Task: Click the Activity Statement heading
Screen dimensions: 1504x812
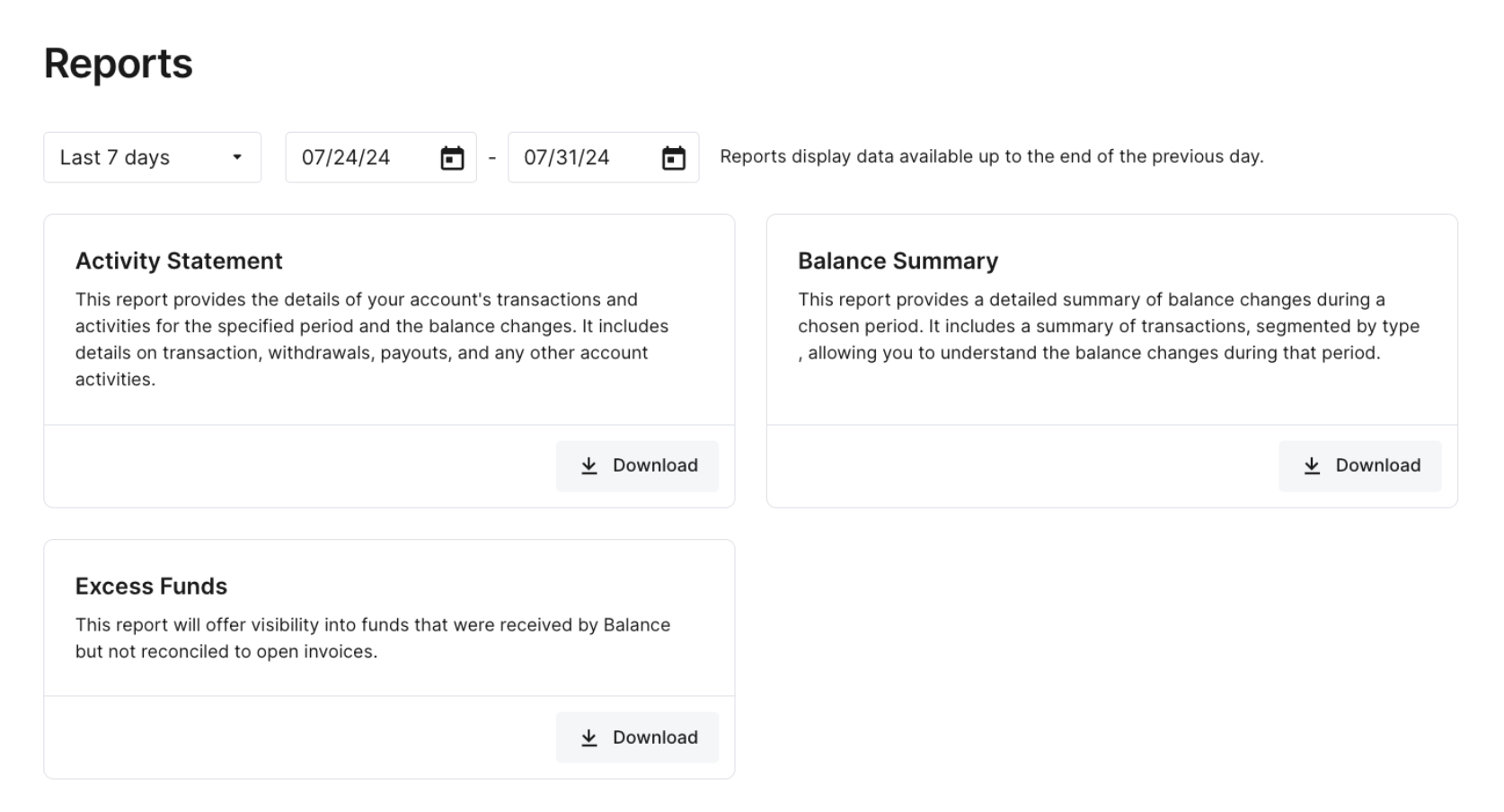Action: 179,260
